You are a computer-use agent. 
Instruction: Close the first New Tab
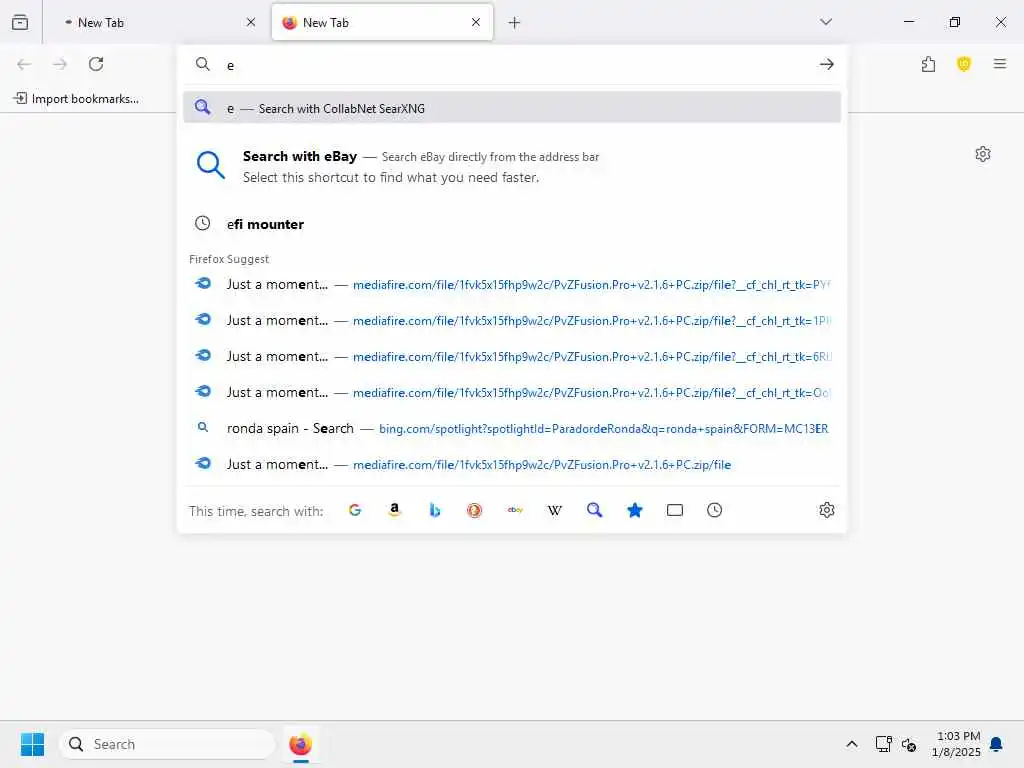(251, 22)
